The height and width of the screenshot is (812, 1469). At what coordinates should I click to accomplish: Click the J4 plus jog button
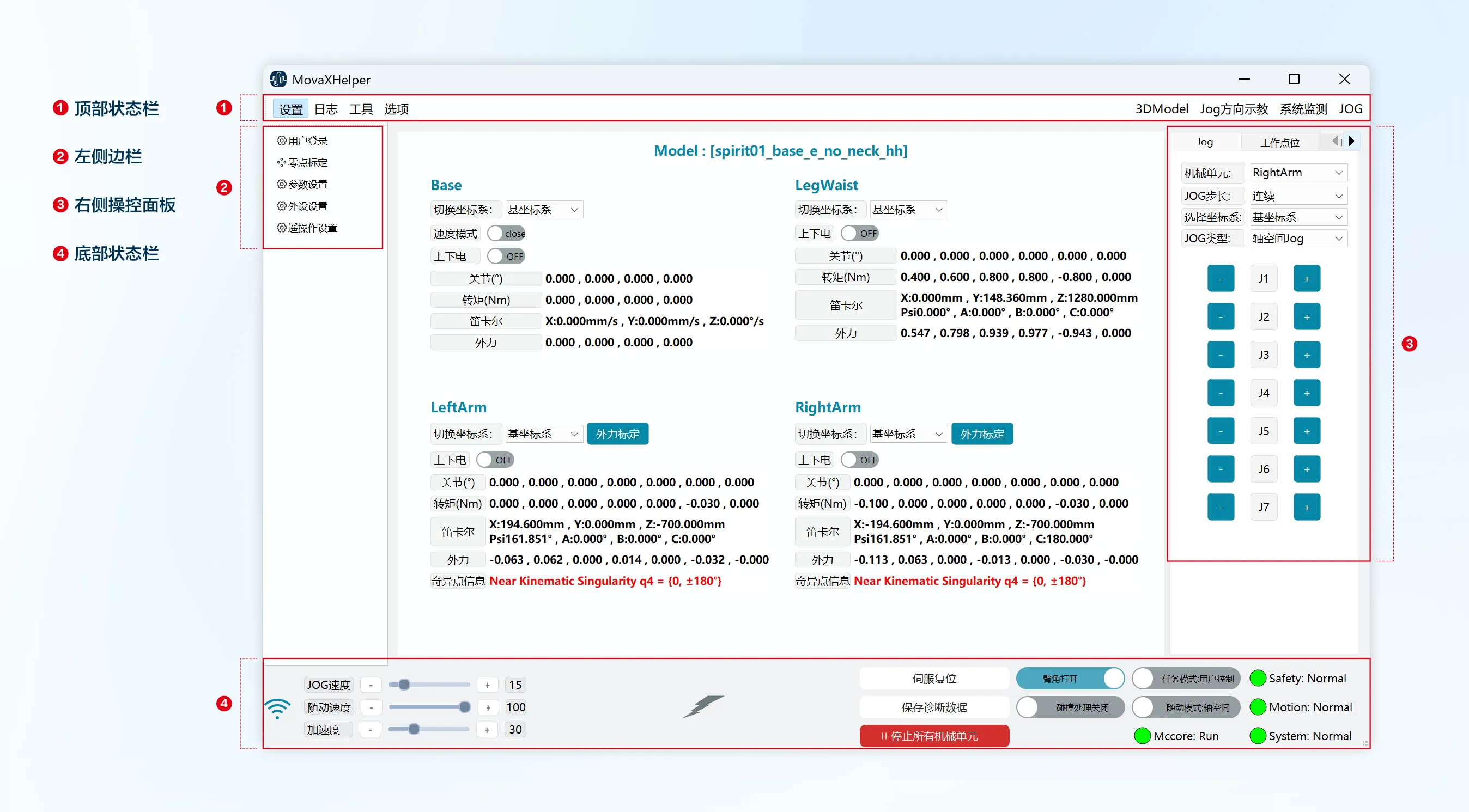[1307, 393]
